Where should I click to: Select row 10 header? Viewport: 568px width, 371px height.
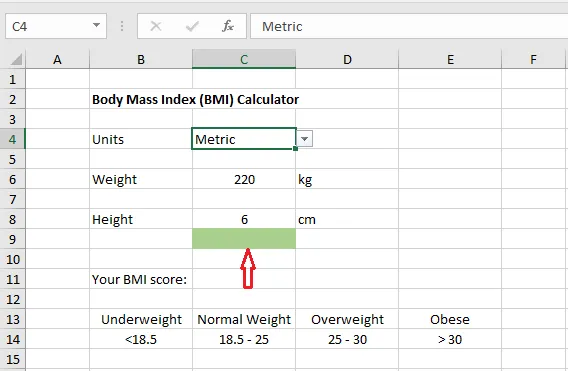13,259
